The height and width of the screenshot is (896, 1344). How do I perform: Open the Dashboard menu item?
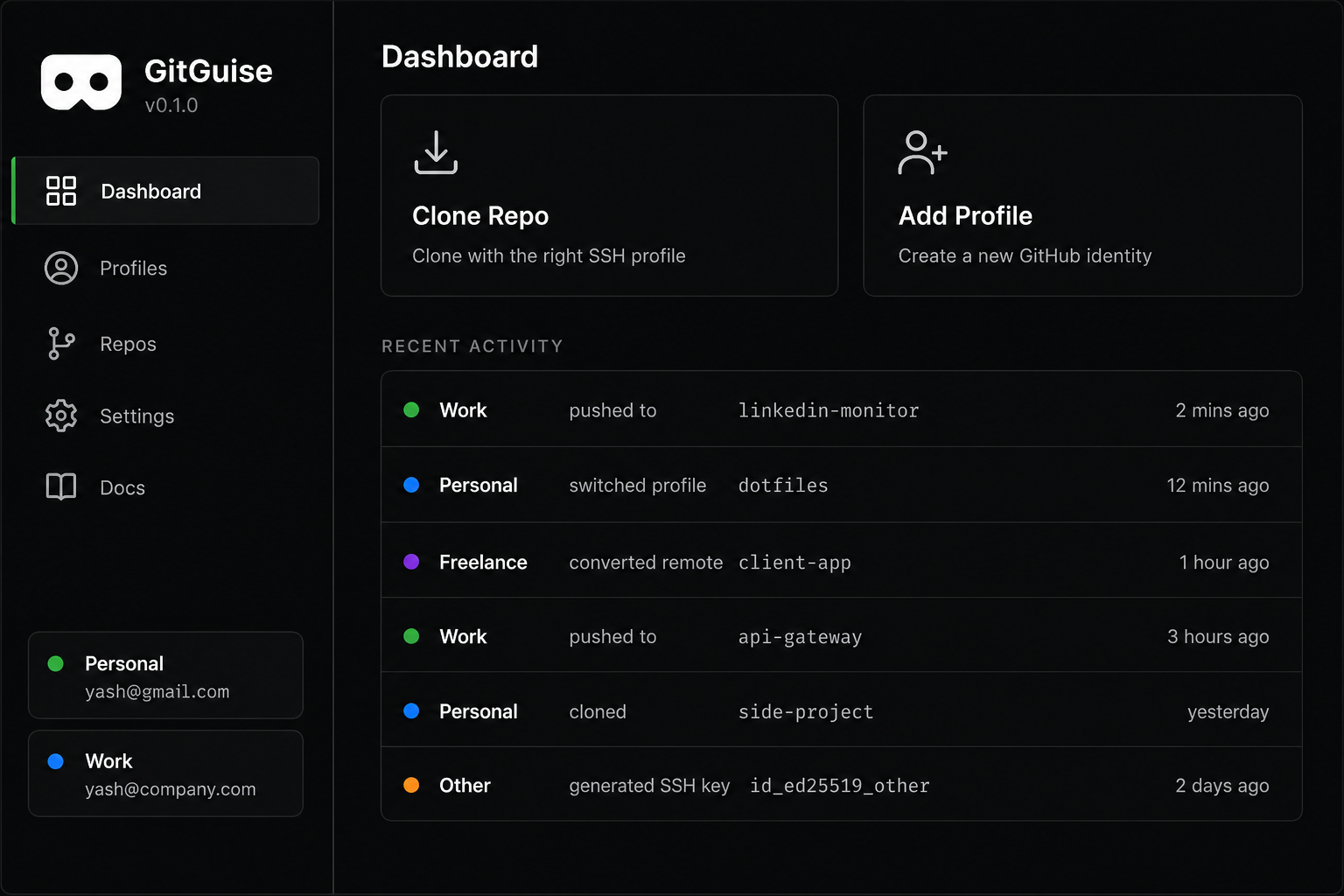[x=165, y=191]
